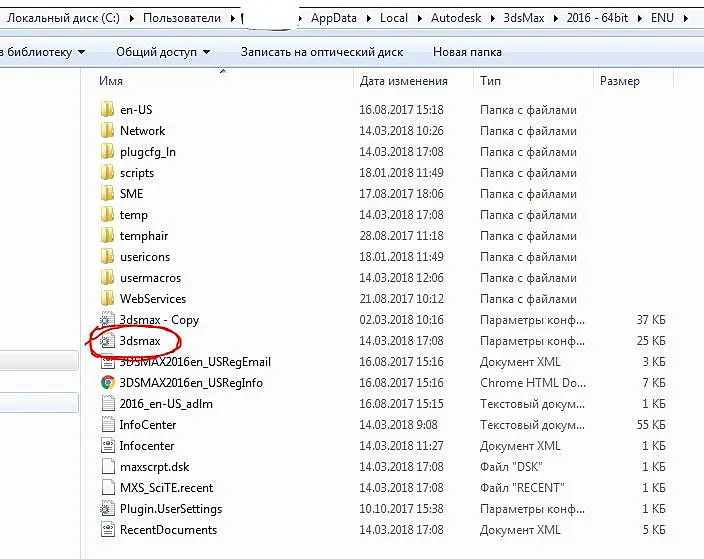Viewport: 704px width, 559px height.
Task: Select the InfoCenter text document icon
Action: [x=108, y=424]
